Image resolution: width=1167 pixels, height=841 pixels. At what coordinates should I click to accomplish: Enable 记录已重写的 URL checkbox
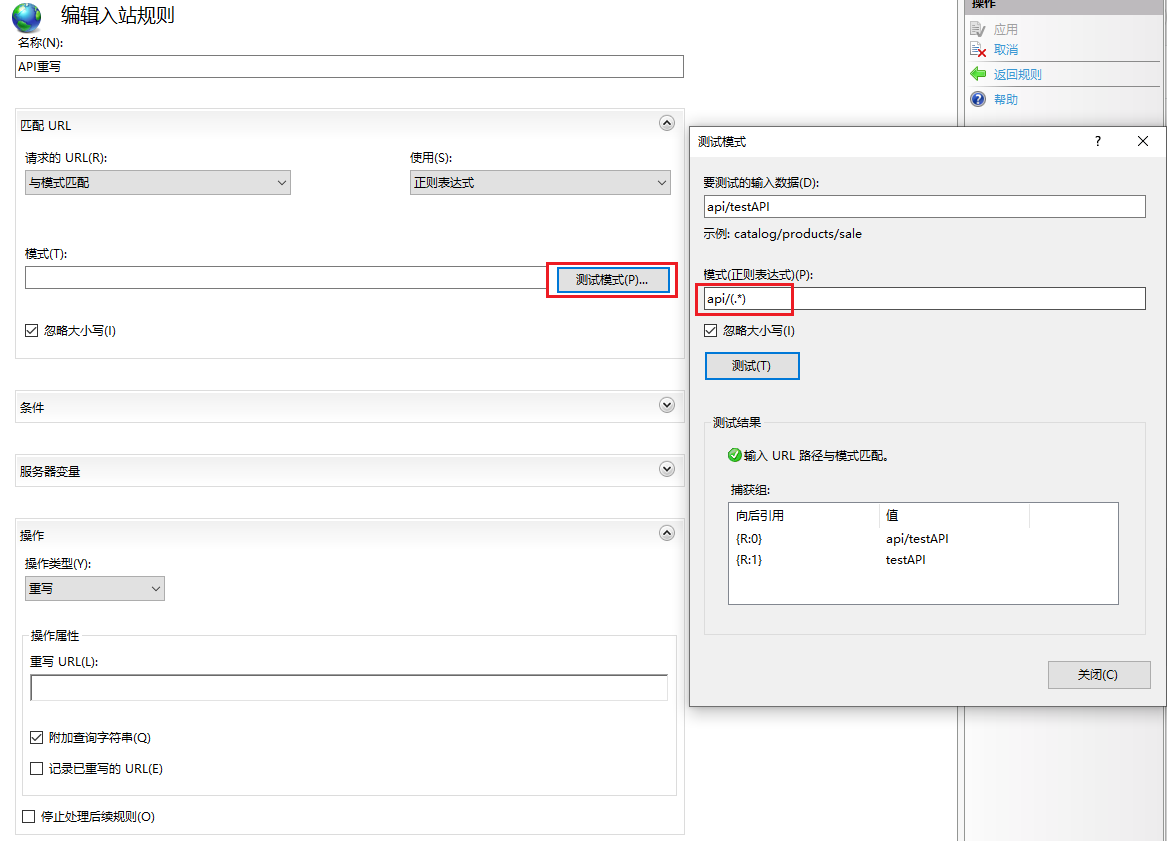coord(36,768)
